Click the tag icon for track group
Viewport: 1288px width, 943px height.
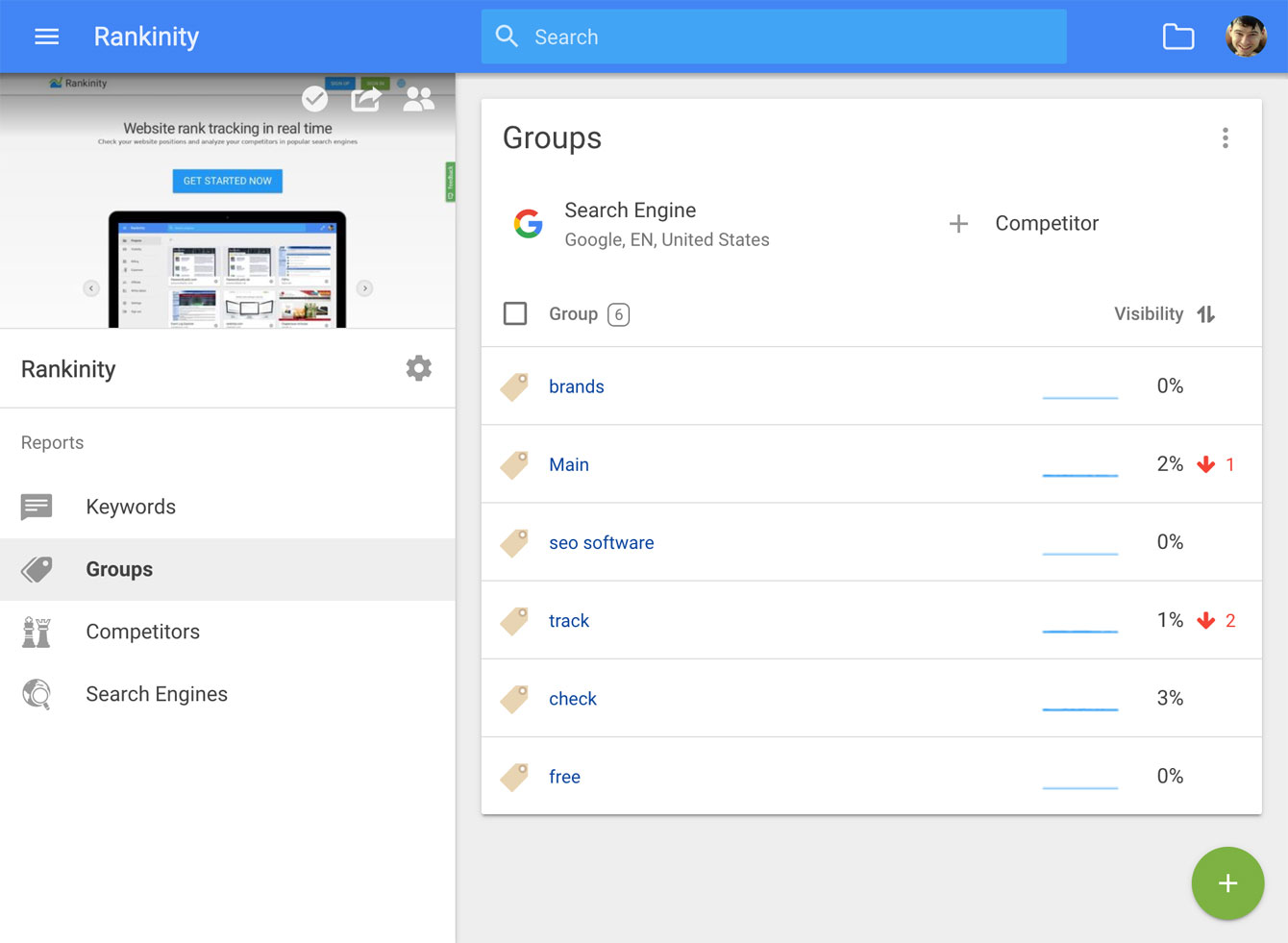click(514, 620)
